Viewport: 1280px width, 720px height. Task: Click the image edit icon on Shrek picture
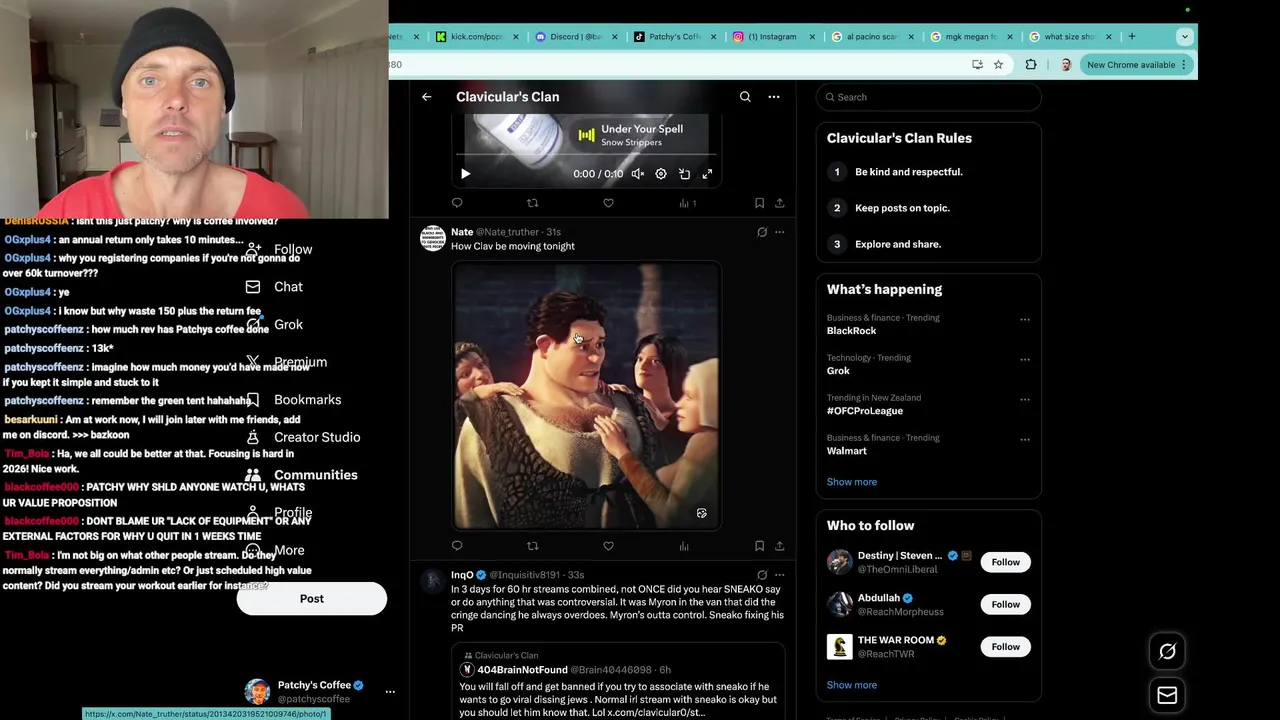701,513
